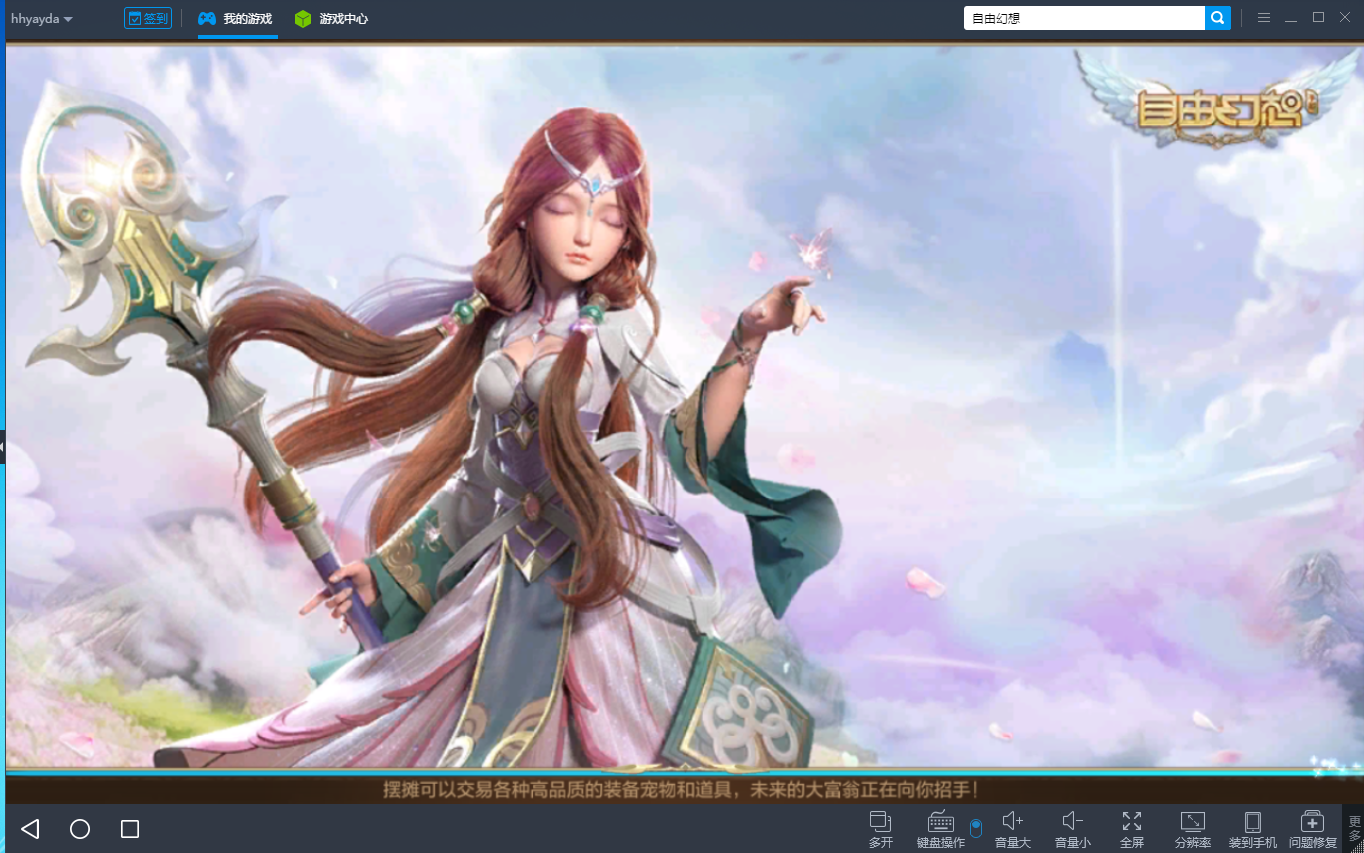This screenshot has height=853, width=1364.
Task: Switch to 我的游戏 tab
Action: (237, 18)
